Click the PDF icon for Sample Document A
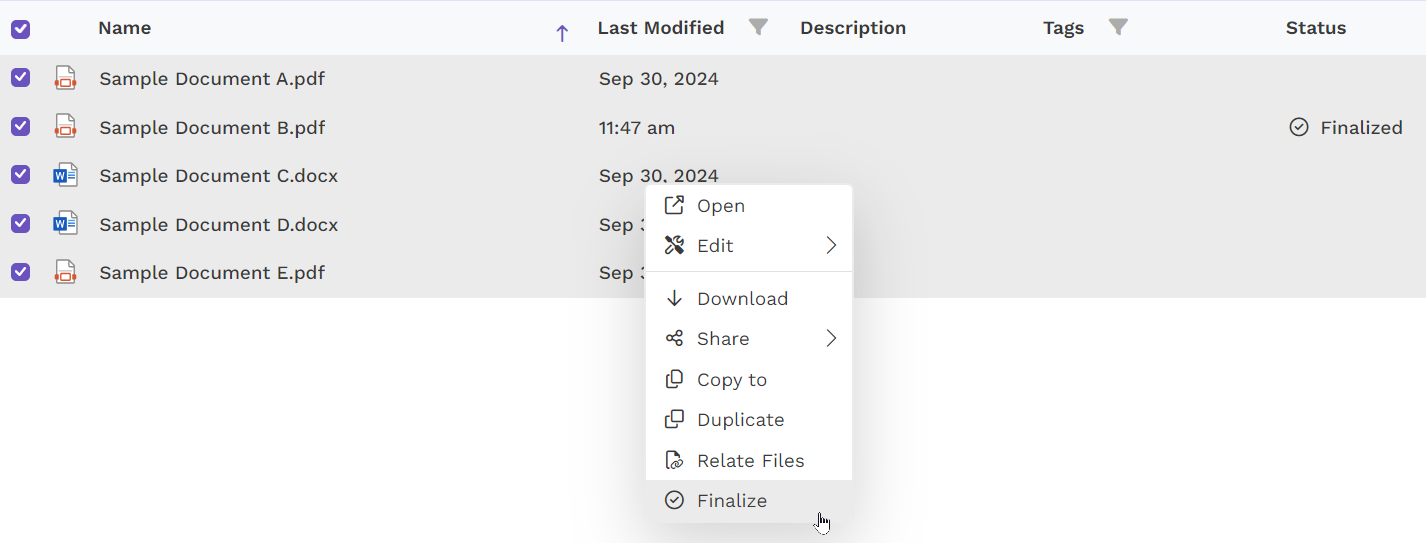The height and width of the screenshot is (543, 1426). click(x=65, y=78)
